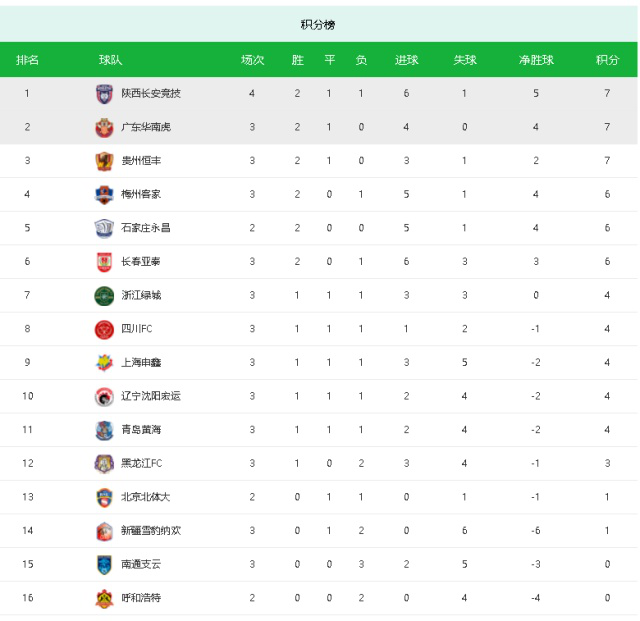The width and height of the screenshot is (640, 621).
Task: Open the 青岛黄海 team name link
Action: point(141,430)
